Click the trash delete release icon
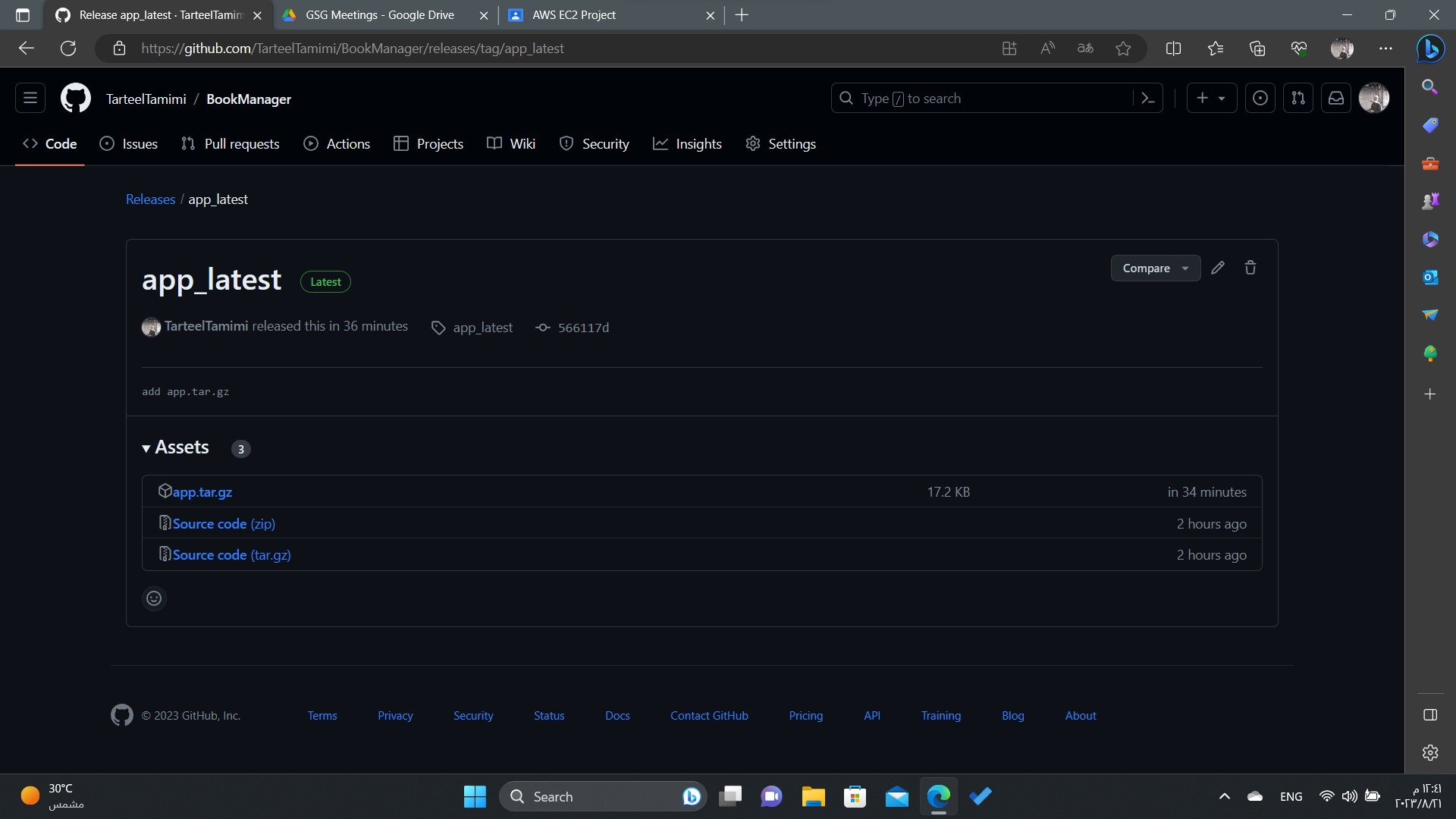The width and height of the screenshot is (1456, 819). [1250, 268]
